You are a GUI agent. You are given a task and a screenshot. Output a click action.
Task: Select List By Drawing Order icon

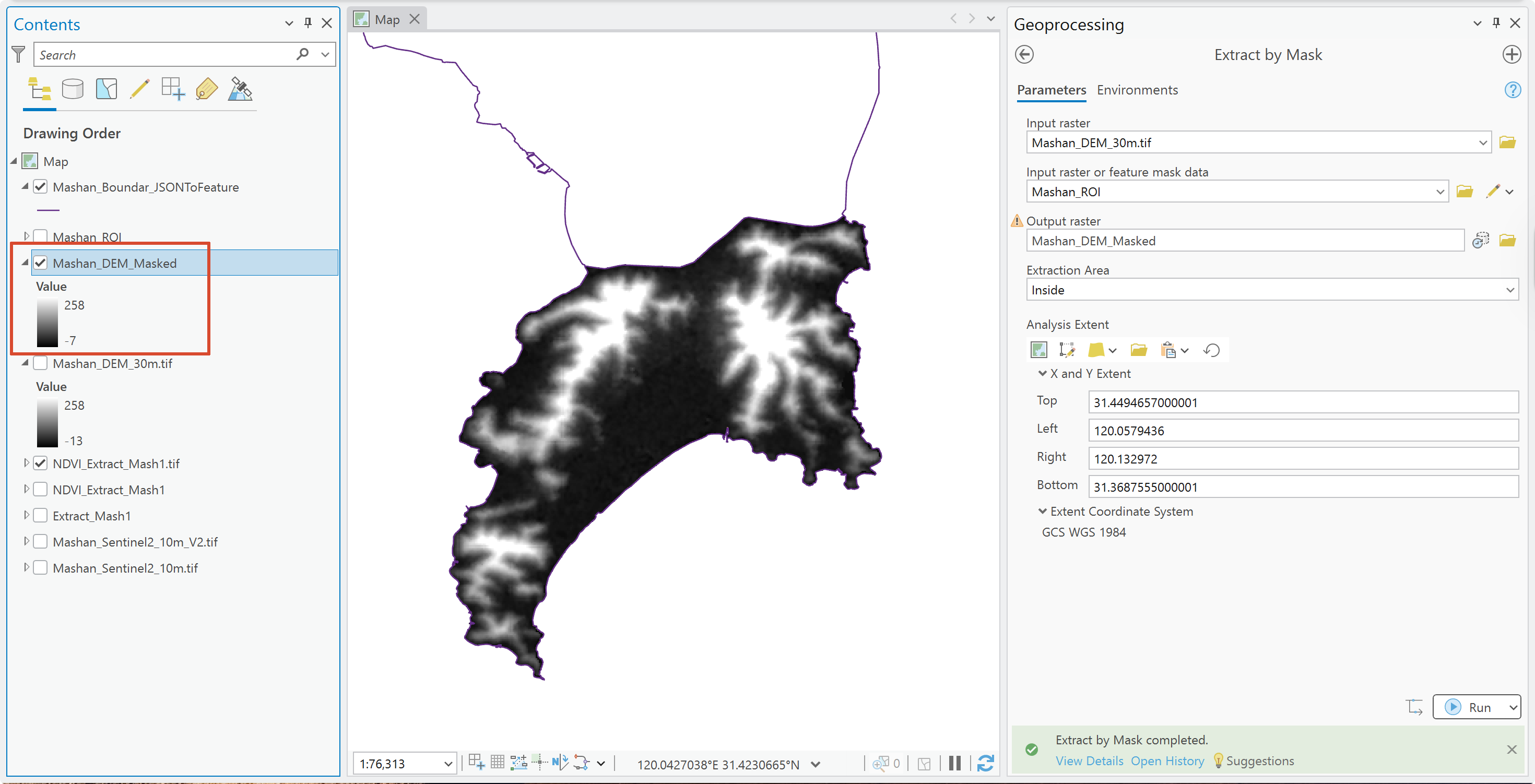[39, 89]
